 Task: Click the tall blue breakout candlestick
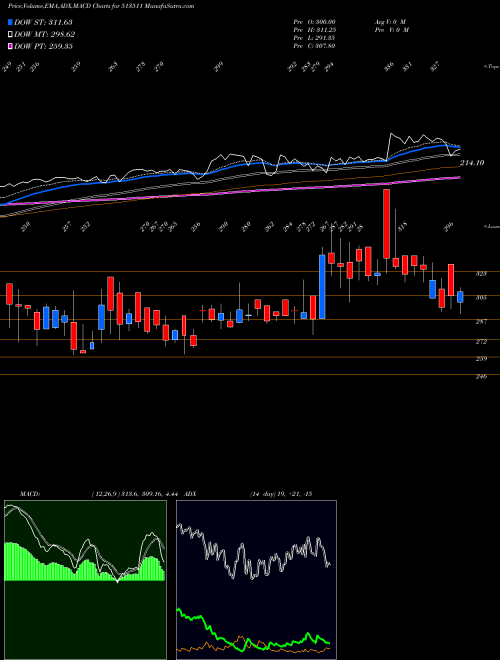click(x=322, y=286)
